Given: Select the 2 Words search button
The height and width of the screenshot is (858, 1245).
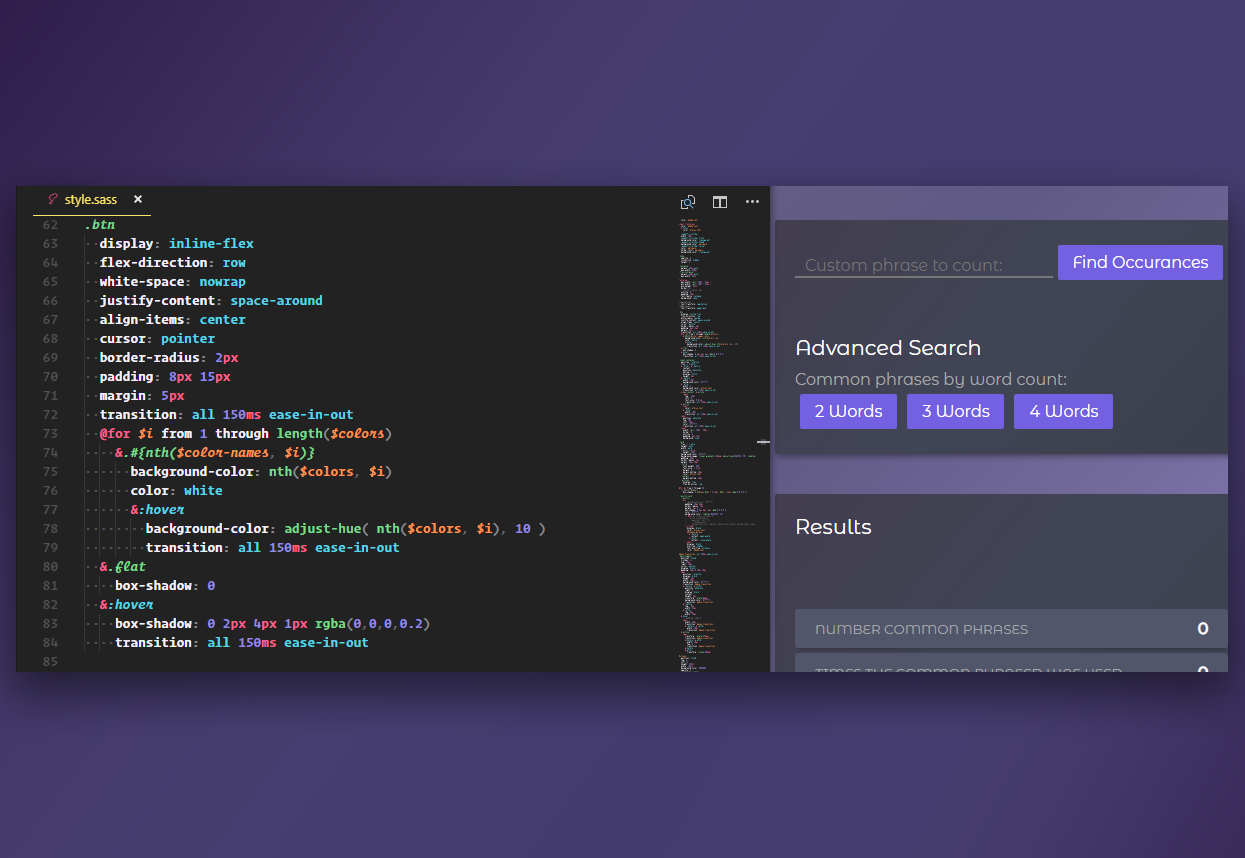Looking at the screenshot, I should [848, 411].
